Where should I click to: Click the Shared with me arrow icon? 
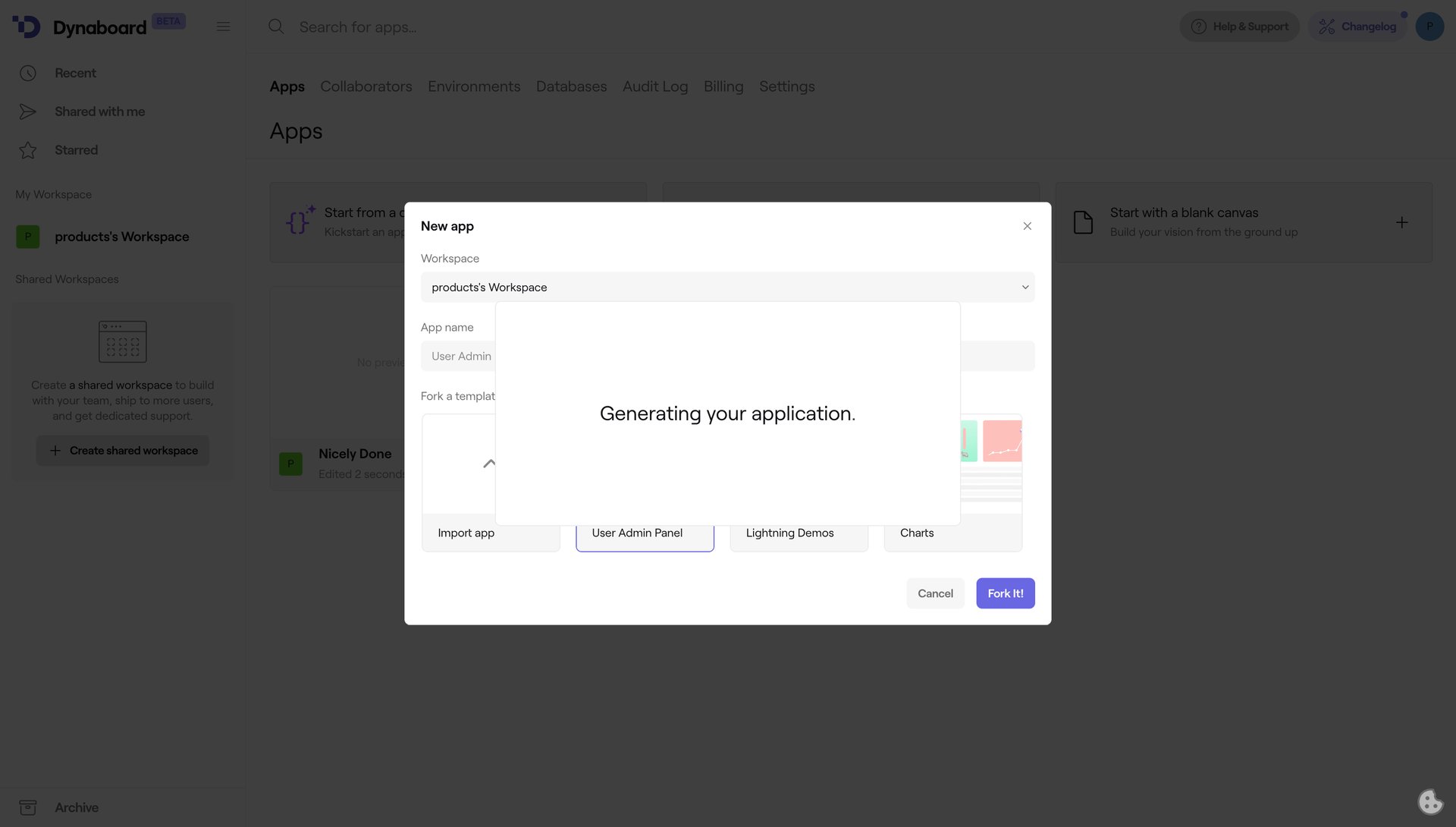[28, 111]
